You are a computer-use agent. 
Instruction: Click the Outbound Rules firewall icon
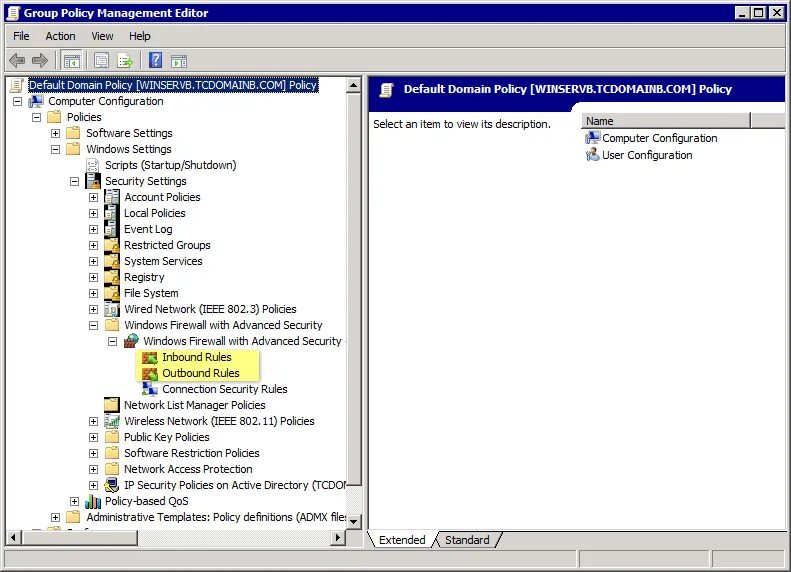tap(150, 374)
